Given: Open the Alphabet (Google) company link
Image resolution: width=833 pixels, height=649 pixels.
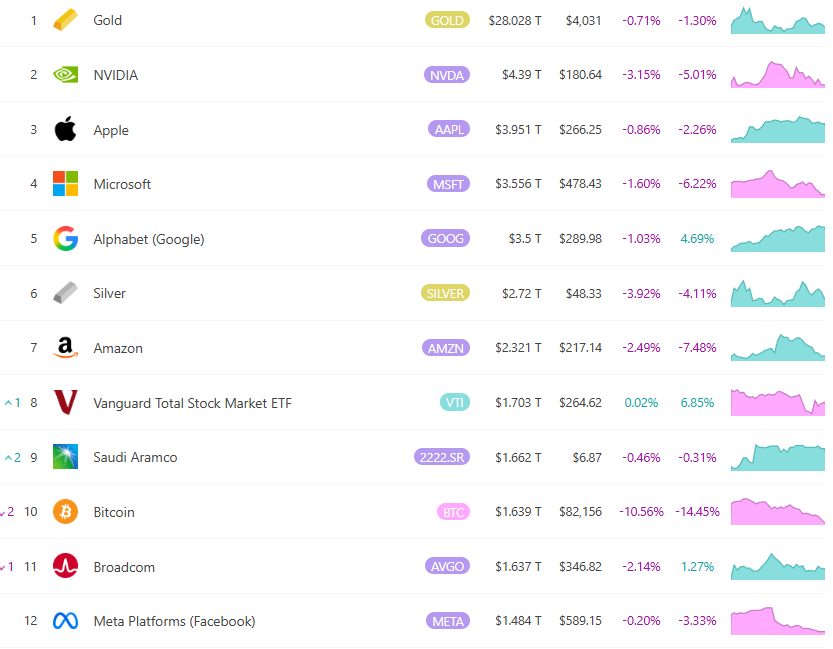Looking at the screenshot, I should coord(150,238).
